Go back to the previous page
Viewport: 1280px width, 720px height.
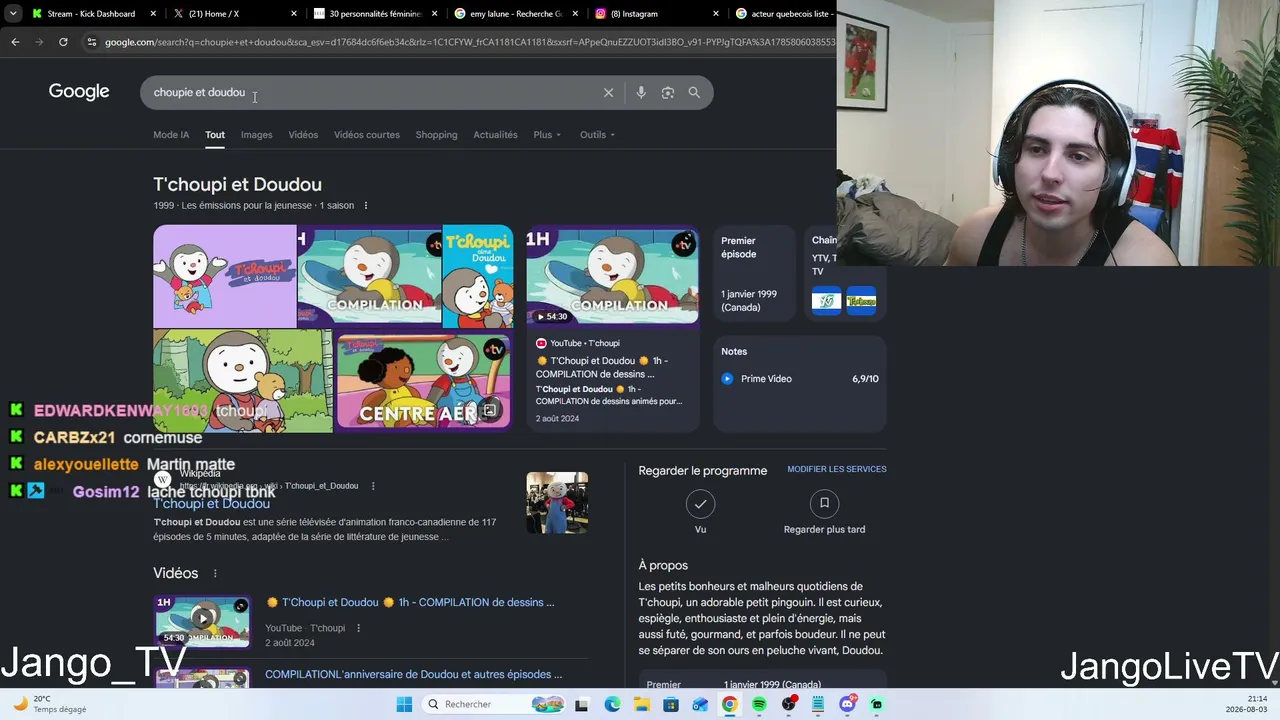[15, 42]
